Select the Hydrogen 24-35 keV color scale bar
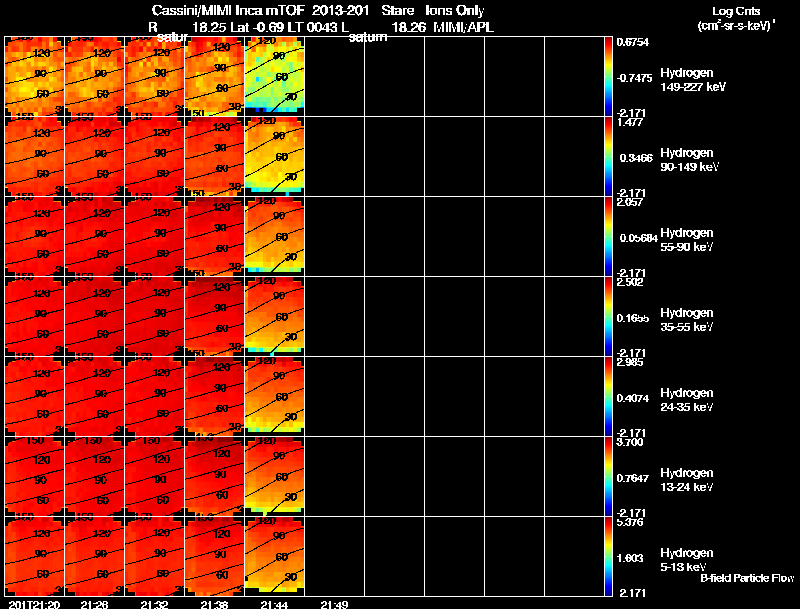This screenshot has height=609, width=800. click(608, 396)
